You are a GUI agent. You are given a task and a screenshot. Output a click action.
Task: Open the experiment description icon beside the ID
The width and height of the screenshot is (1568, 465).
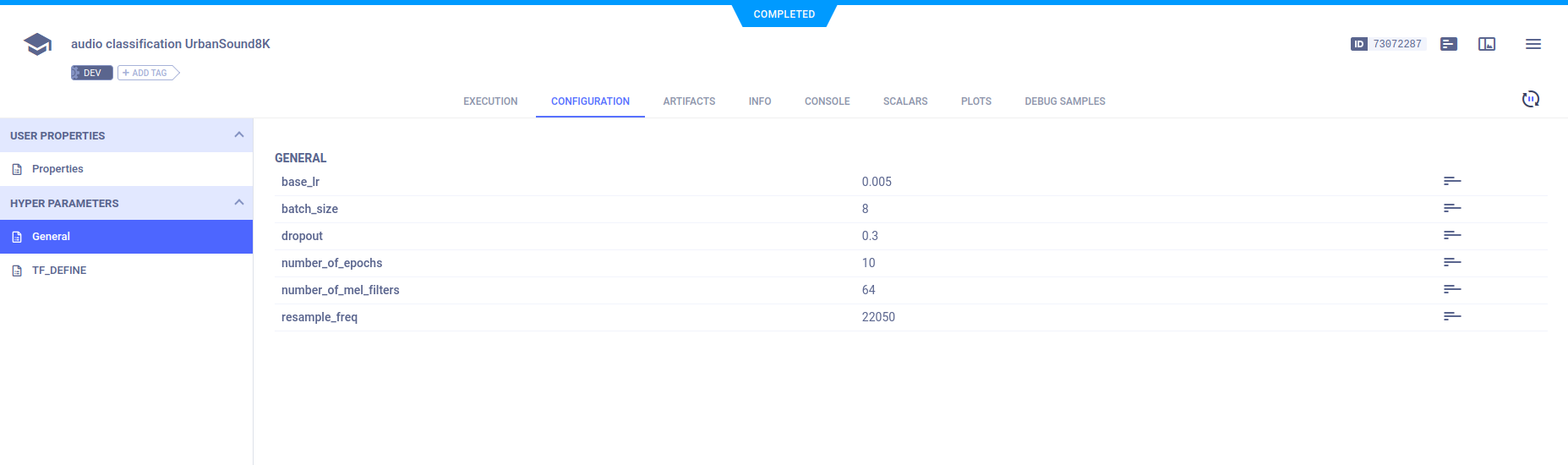pyautogui.click(x=1449, y=44)
